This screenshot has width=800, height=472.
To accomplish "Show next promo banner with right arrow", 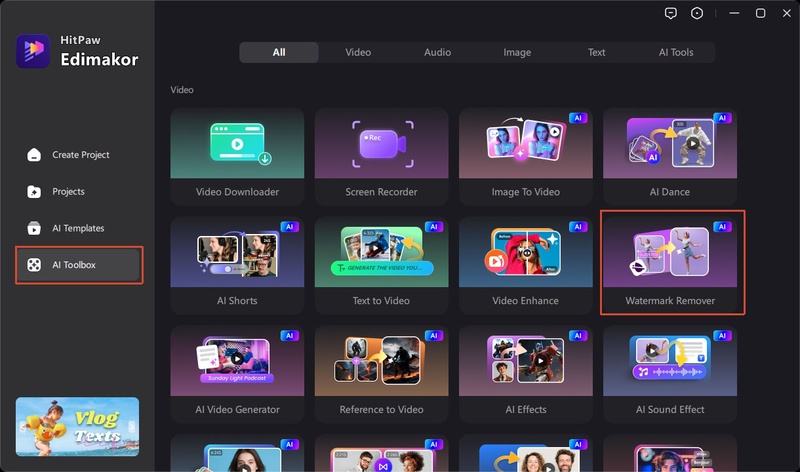I will [x=132, y=427].
